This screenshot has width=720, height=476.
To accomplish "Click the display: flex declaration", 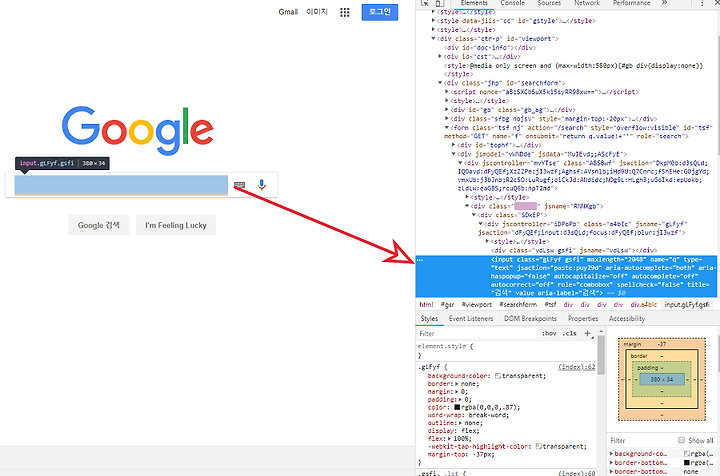I will pos(453,431).
